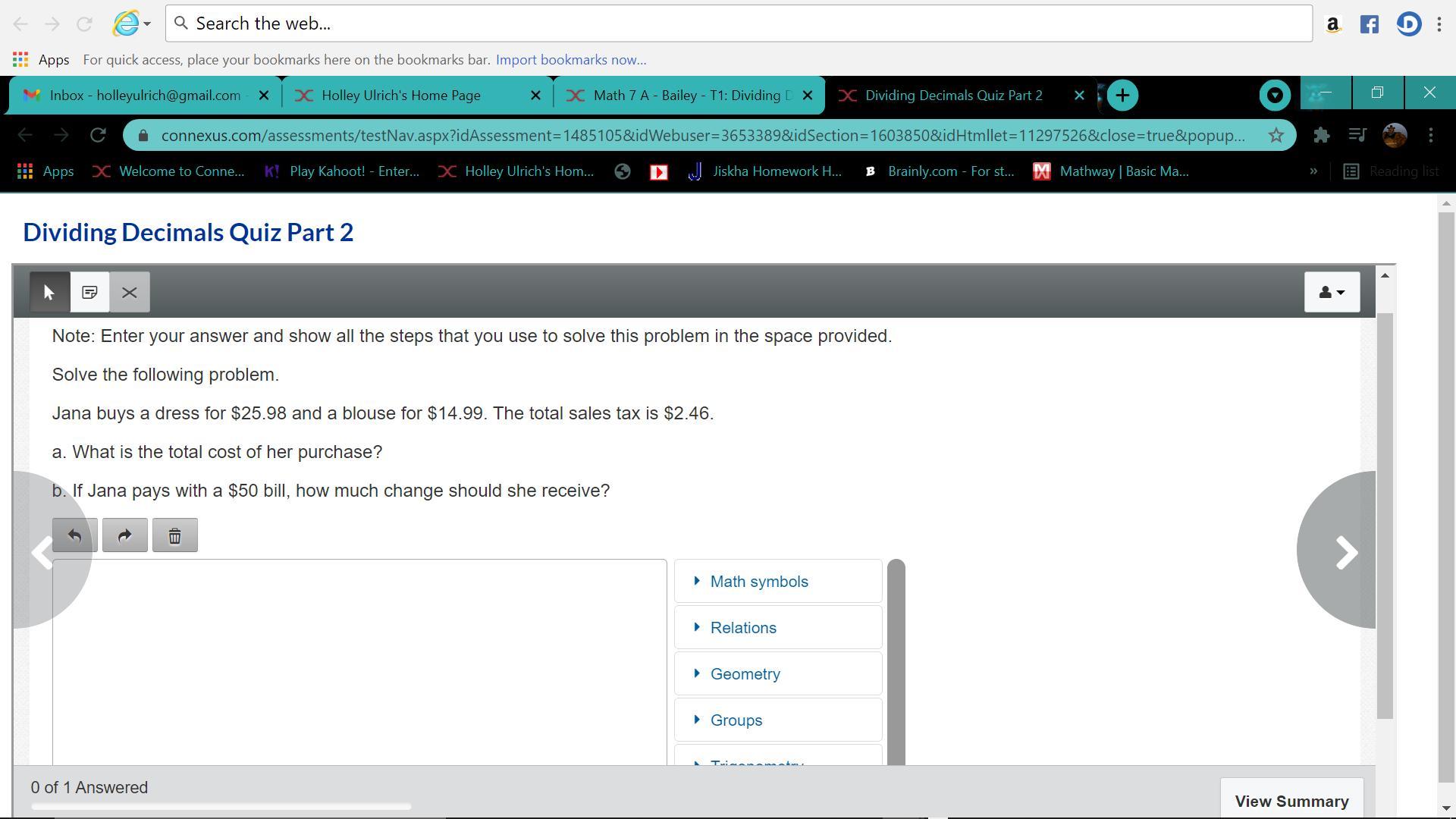Click the redo arrow above answer box
1456x819 pixels.
(x=124, y=535)
